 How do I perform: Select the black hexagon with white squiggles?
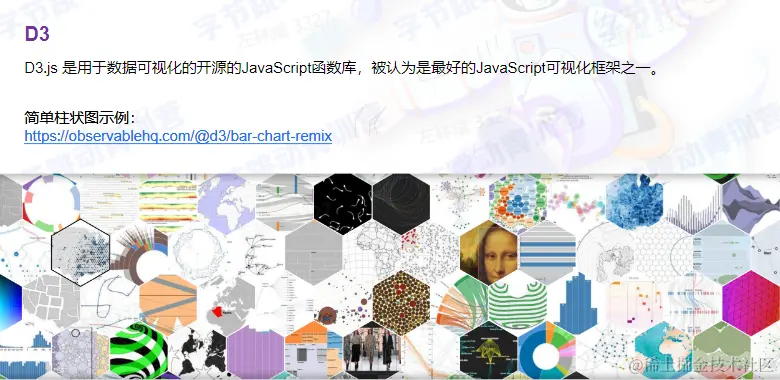click(x=343, y=203)
